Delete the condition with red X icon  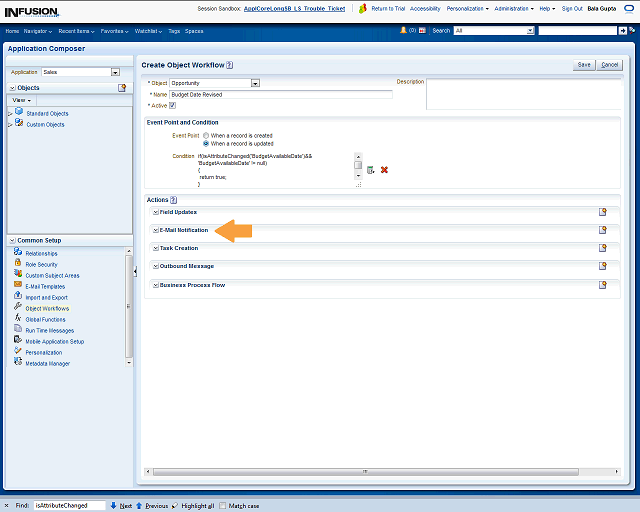[384, 170]
